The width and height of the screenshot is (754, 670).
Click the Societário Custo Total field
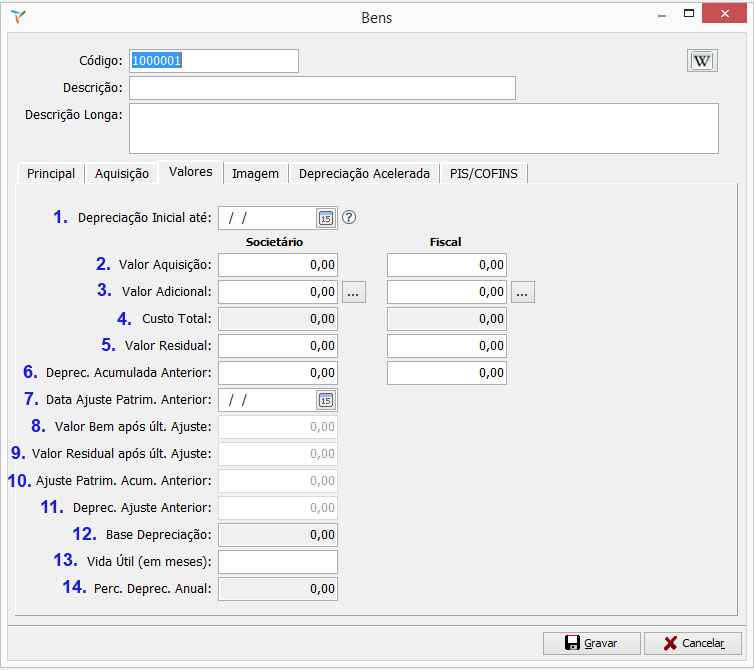(278, 319)
